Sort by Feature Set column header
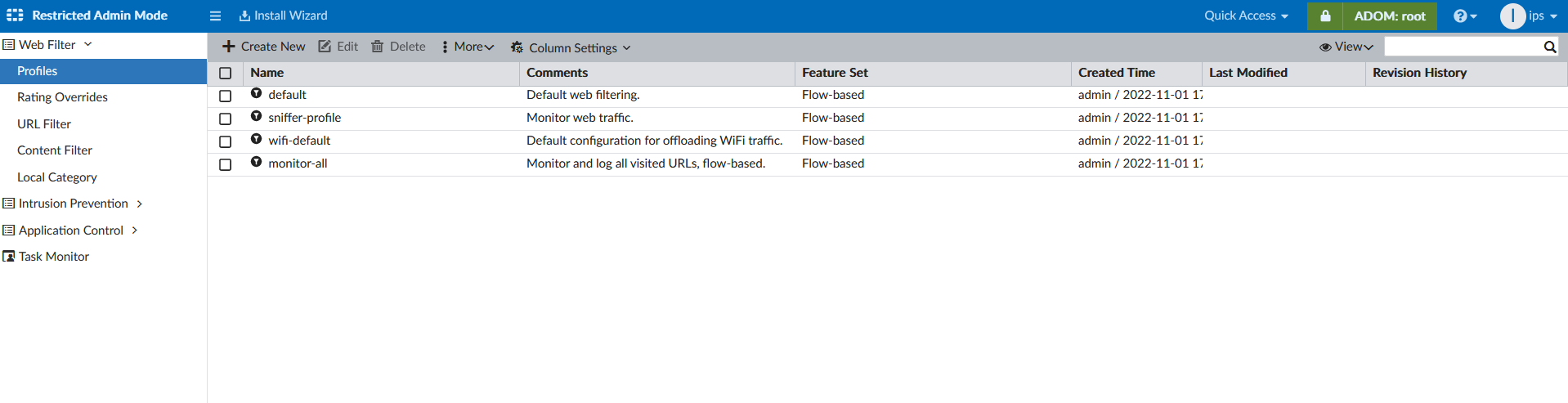Screen dimensions: 1568x403 point(835,73)
